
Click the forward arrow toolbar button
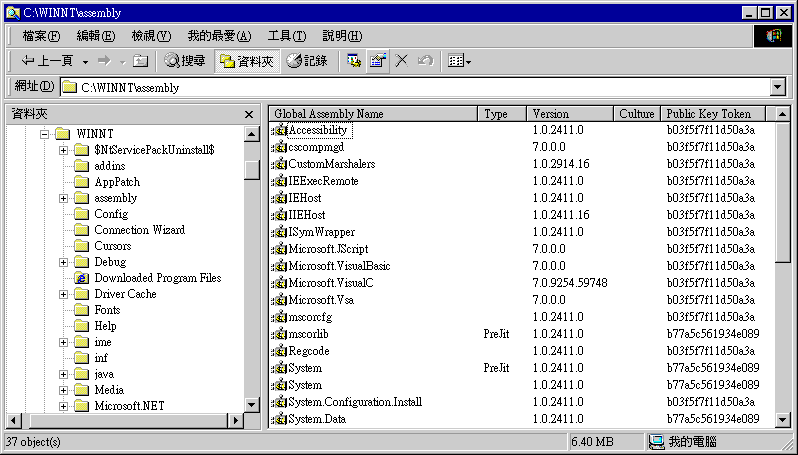click(x=104, y=61)
